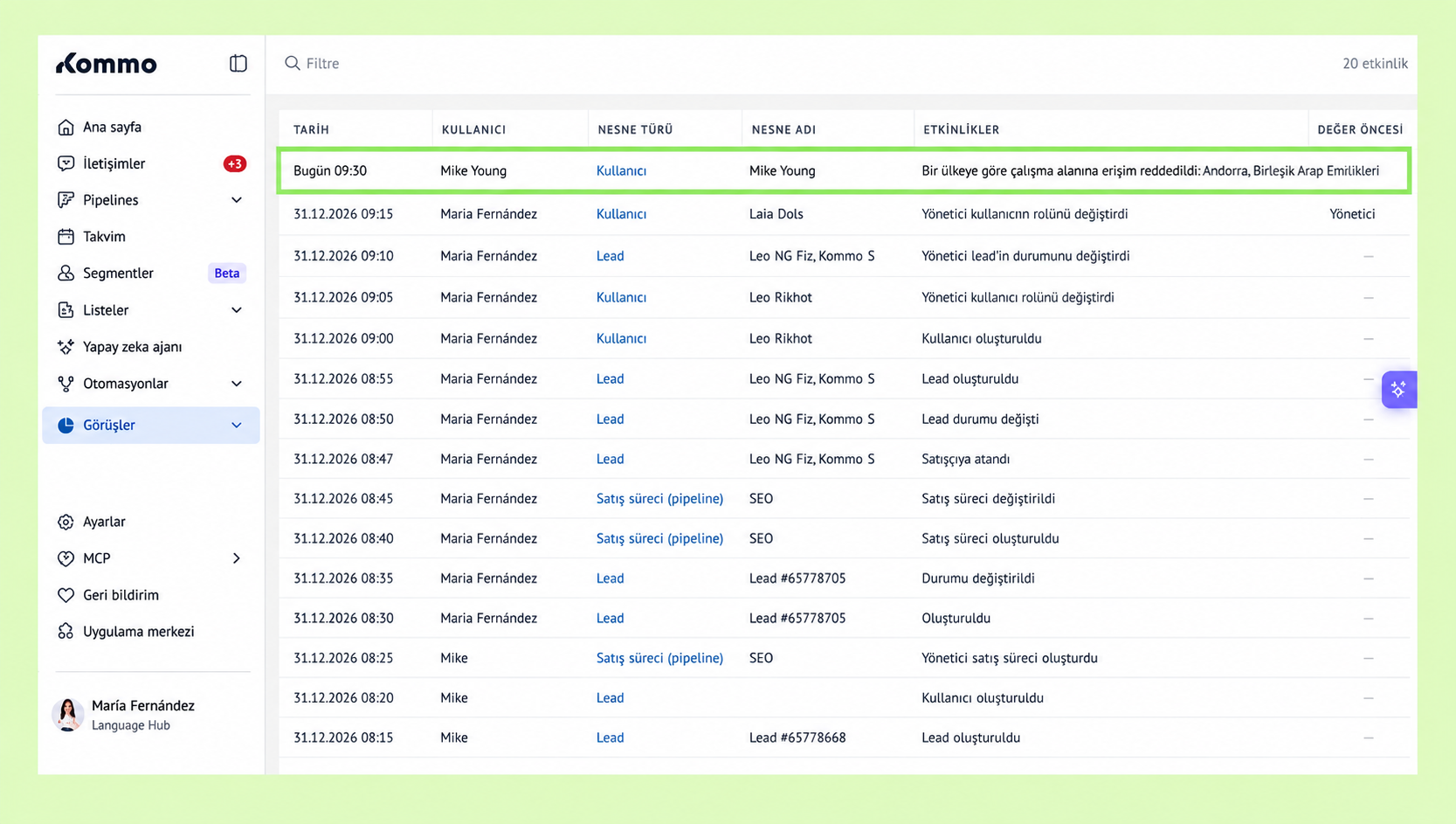Click Kullanıcı link in Laia Dols row

coord(621,214)
